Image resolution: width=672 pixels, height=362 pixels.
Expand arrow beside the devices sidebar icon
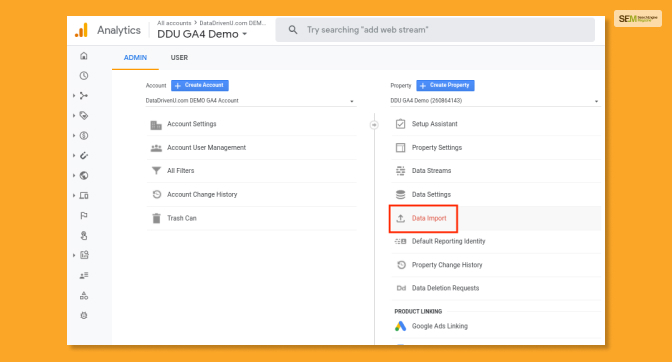point(74,195)
